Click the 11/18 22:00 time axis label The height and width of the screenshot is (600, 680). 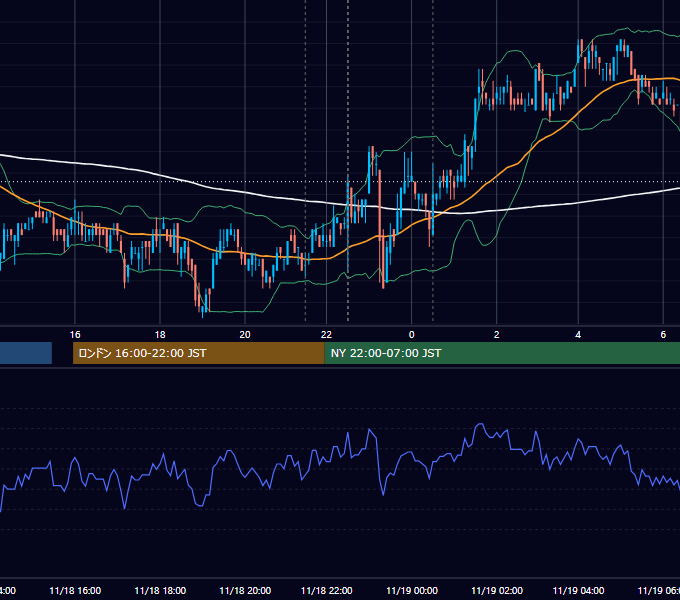(327, 590)
